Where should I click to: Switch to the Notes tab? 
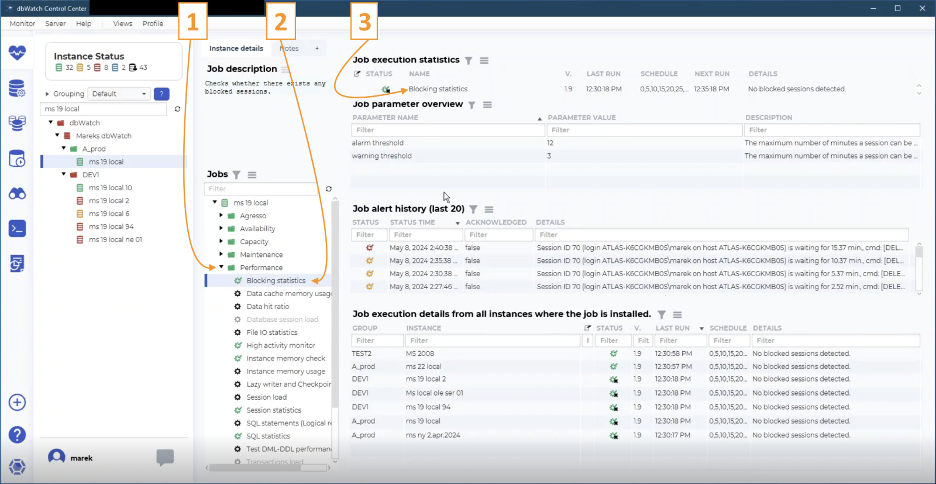289,48
